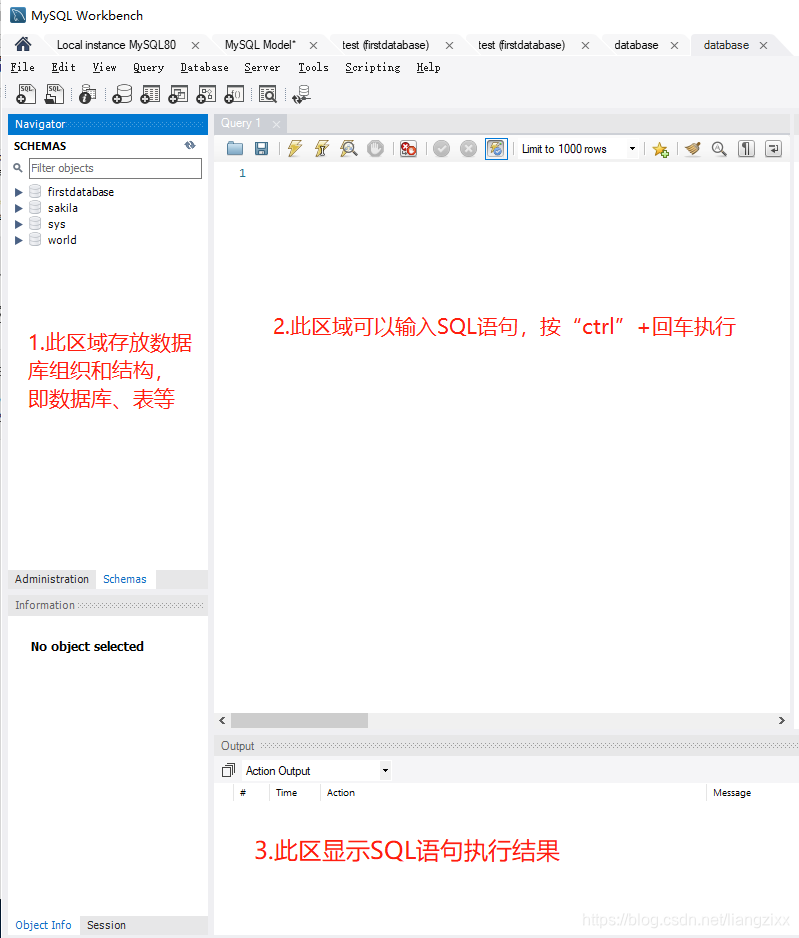Open the File menu
The width and height of the screenshot is (799, 938).
(x=23, y=68)
